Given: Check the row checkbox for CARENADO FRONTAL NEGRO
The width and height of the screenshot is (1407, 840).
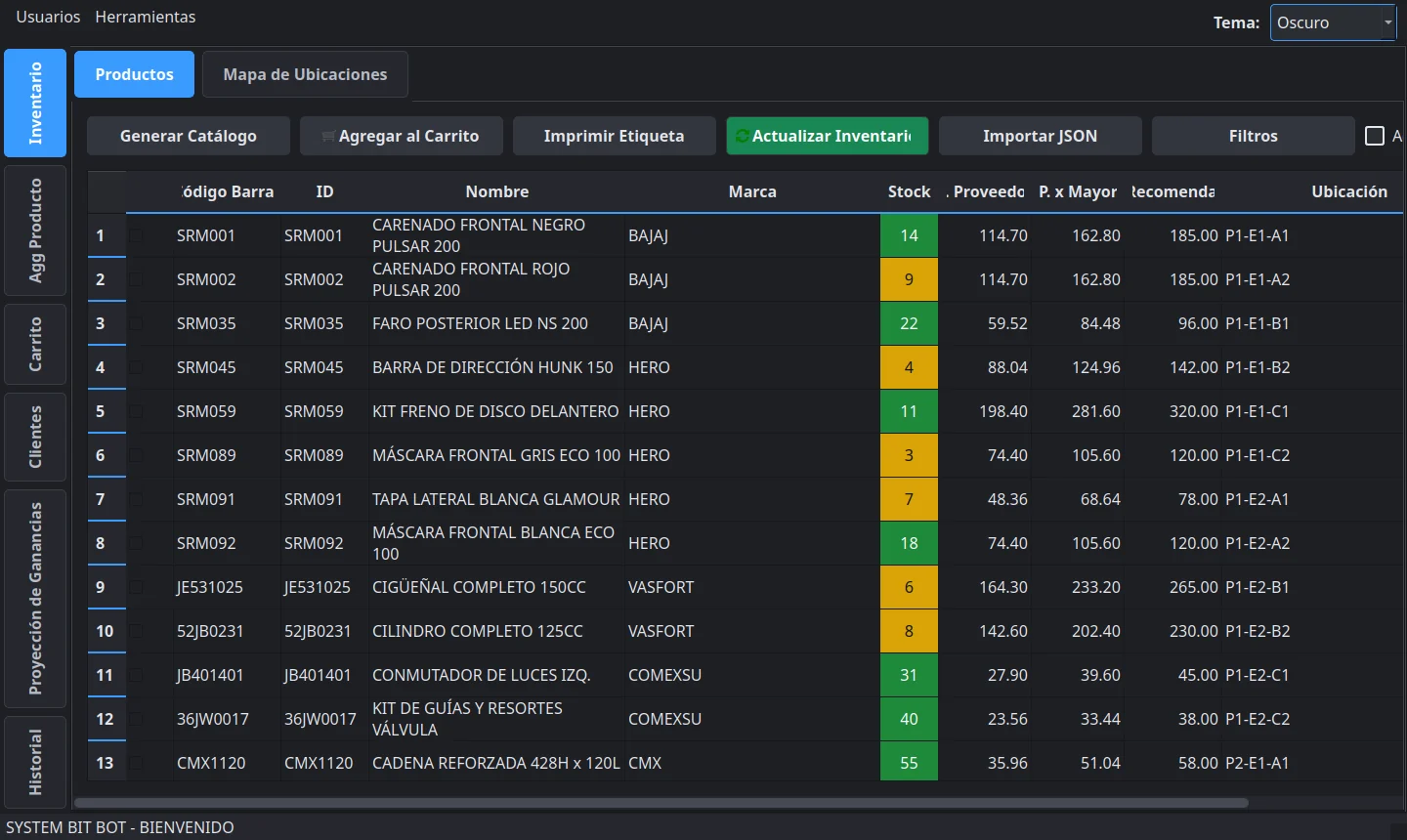Looking at the screenshot, I should pyautogui.click(x=136, y=235).
